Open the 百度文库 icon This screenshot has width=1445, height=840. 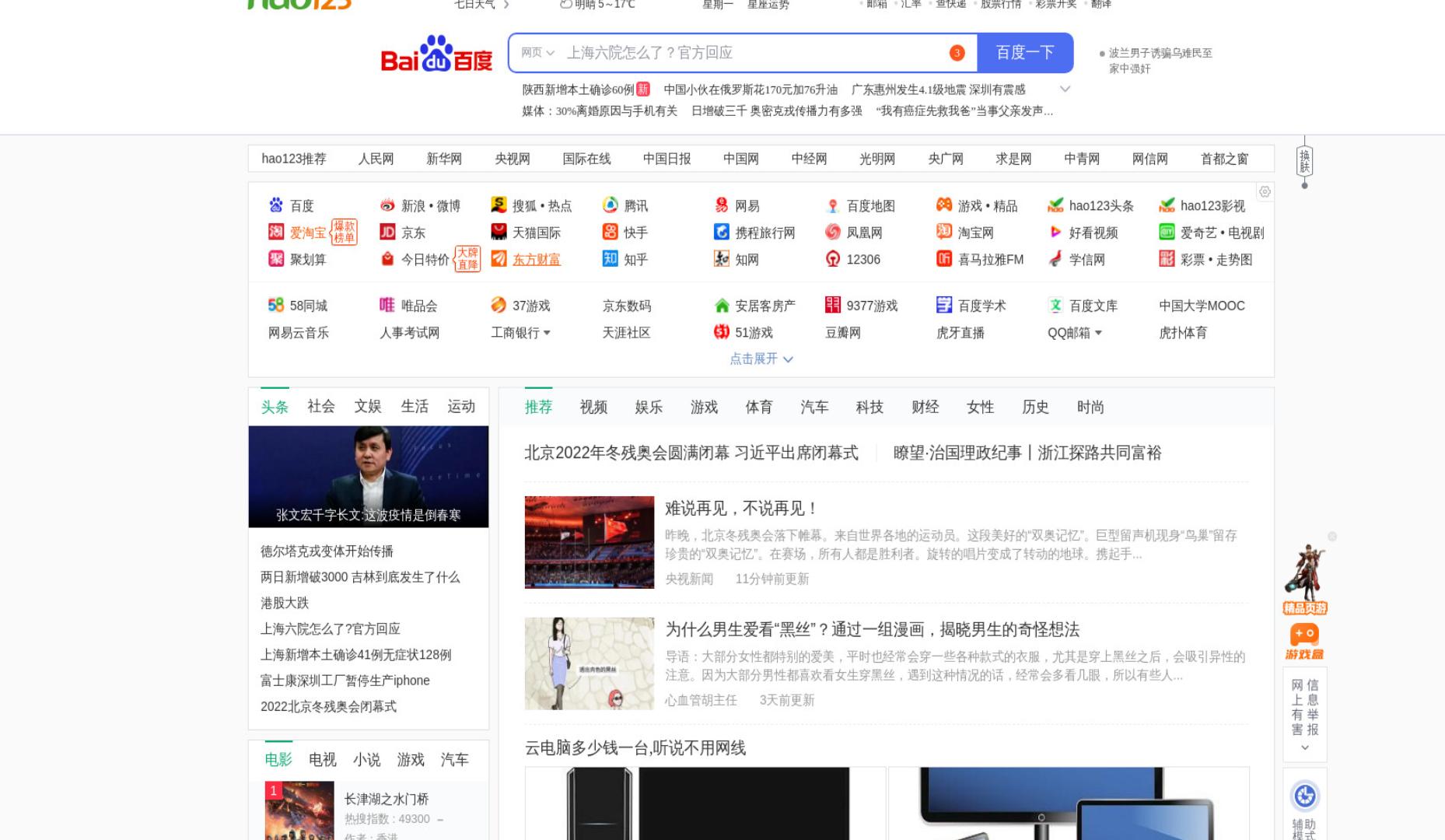click(1055, 305)
